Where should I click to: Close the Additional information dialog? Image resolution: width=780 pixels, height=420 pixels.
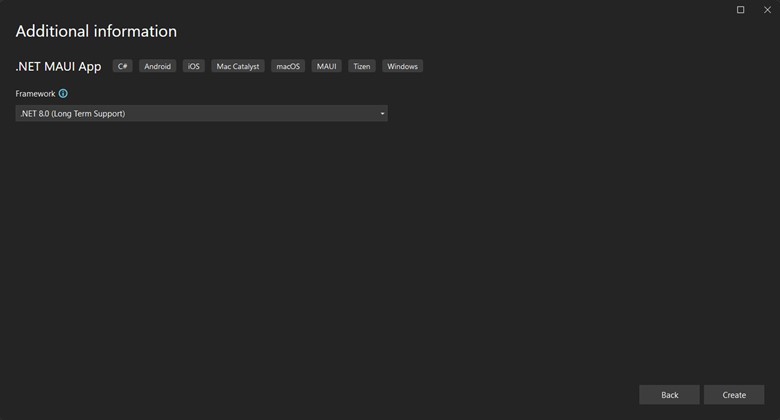coord(767,10)
